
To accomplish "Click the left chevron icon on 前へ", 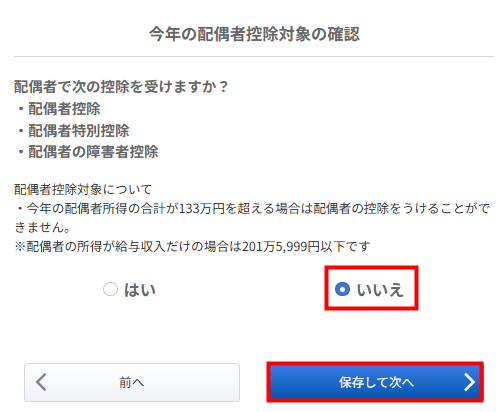I will (41, 382).
